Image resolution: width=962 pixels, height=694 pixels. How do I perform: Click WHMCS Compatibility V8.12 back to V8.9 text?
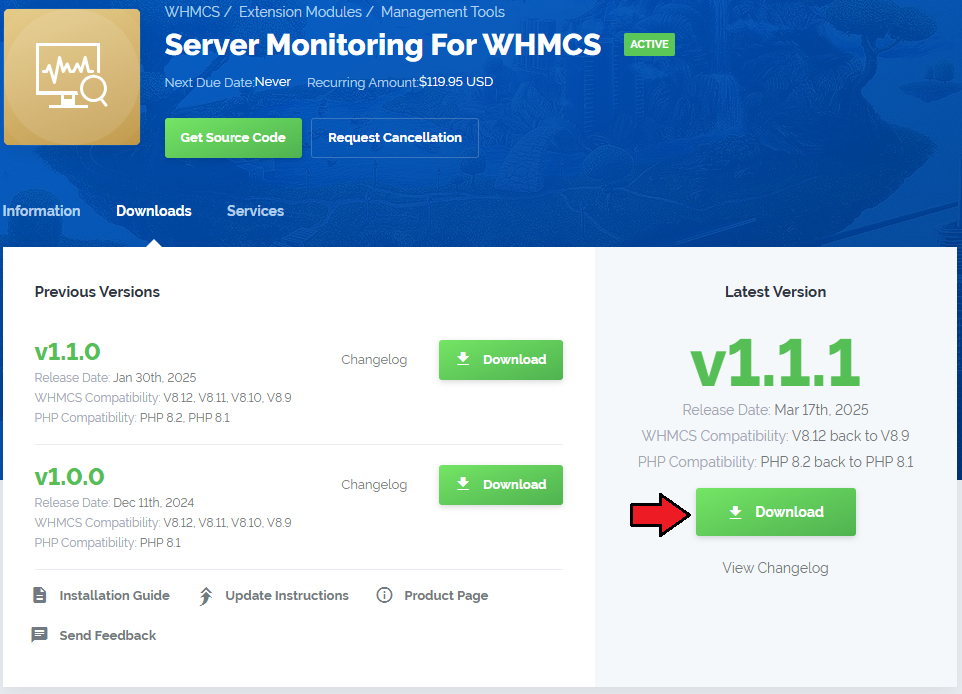(775, 436)
